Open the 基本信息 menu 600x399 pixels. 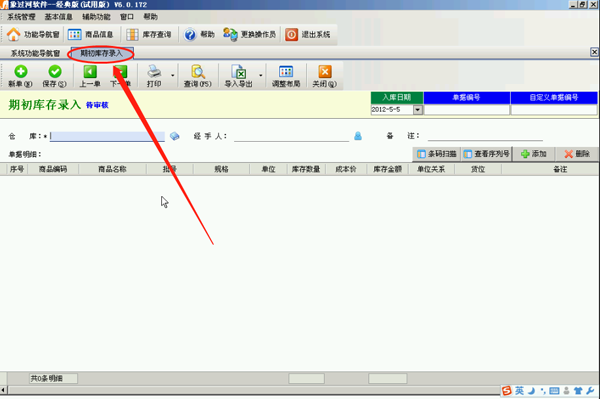(x=59, y=17)
